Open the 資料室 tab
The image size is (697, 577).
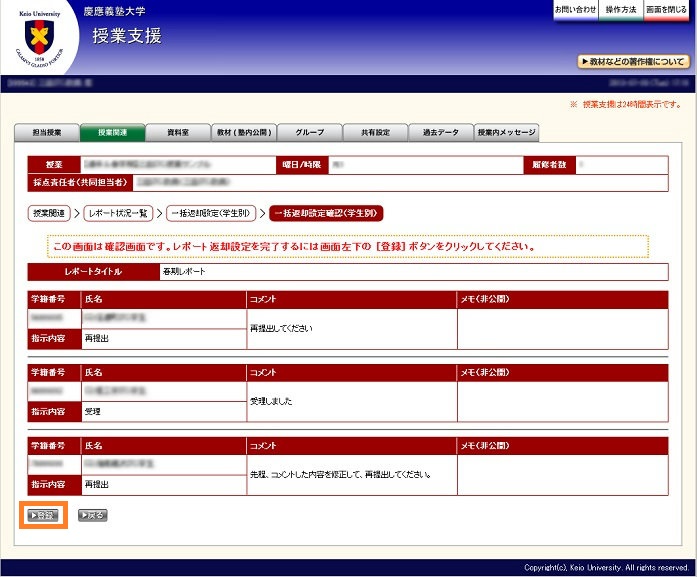click(178, 133)
